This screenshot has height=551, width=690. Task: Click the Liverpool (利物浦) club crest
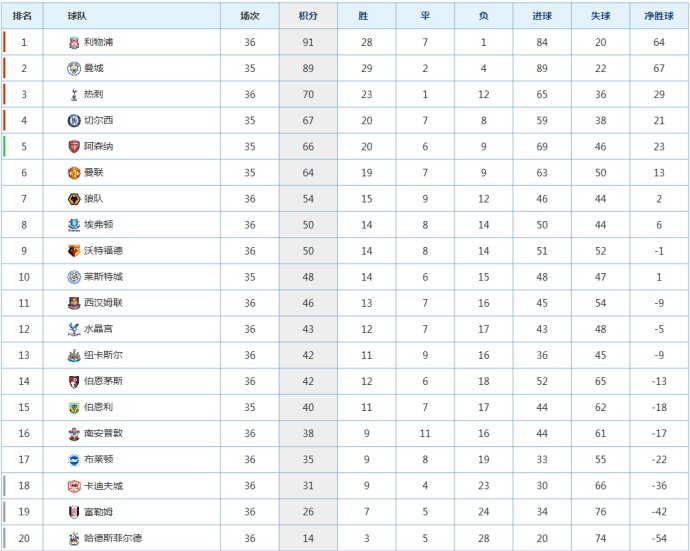pyautogui.click(x=74, y=43)
